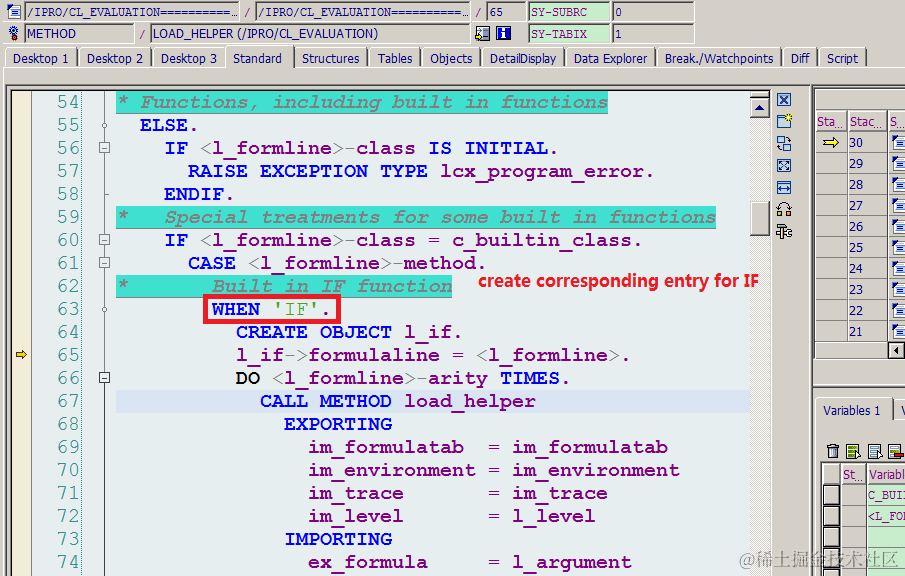Image resolution: width=905 pixels, height=576 pixels.
Task: Click the line number field showing 65
Action: [506, 12]
